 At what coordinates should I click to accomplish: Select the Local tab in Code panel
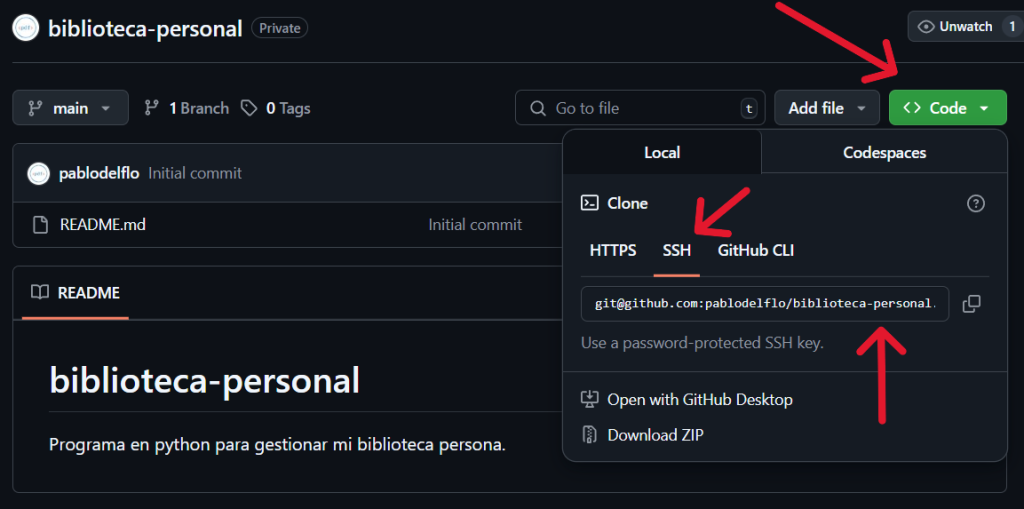[661, 153]
